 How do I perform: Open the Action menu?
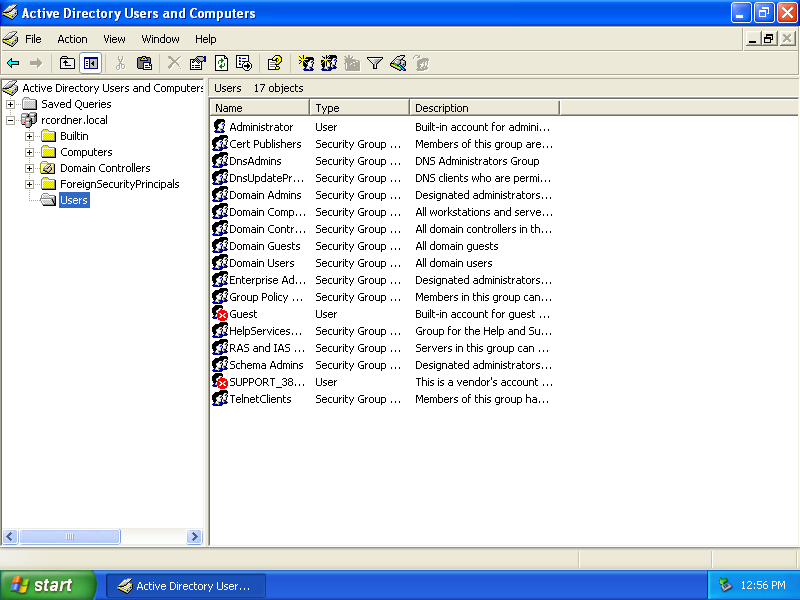pos(72,39)
